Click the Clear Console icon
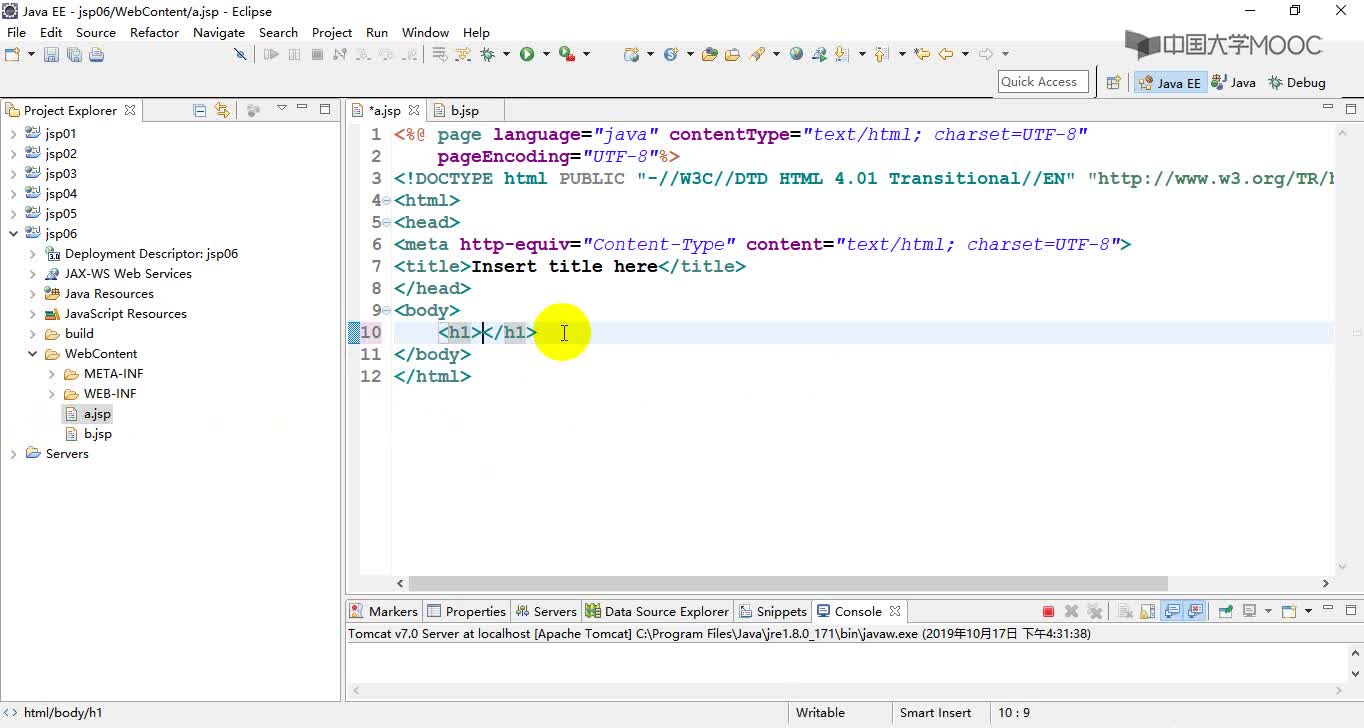The width and height of the screenshot is (1364, 728). [x=1125, y=611]
